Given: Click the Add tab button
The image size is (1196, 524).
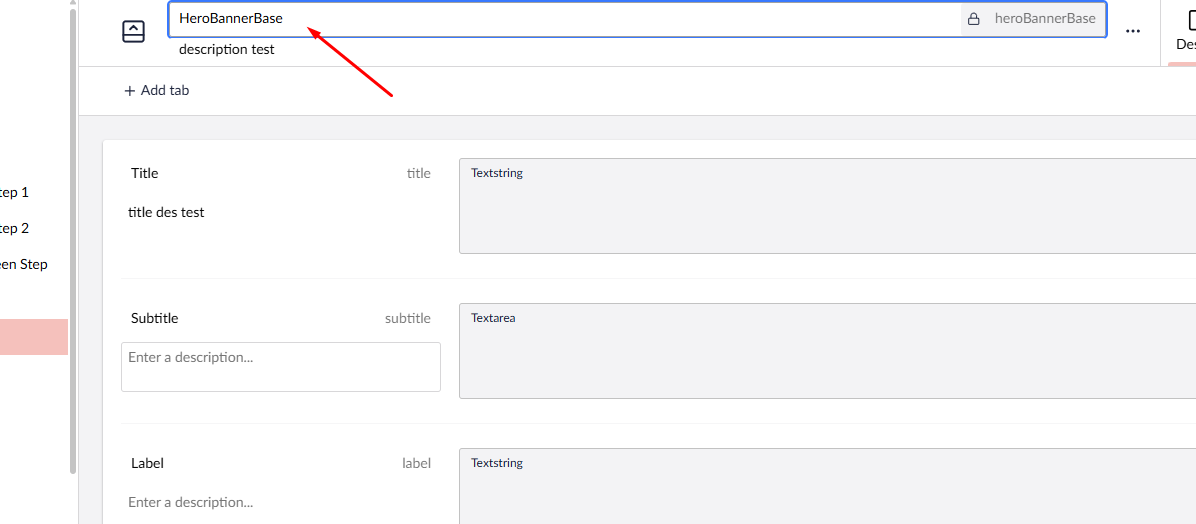Looking at the screenshot, I should point(156,91).
